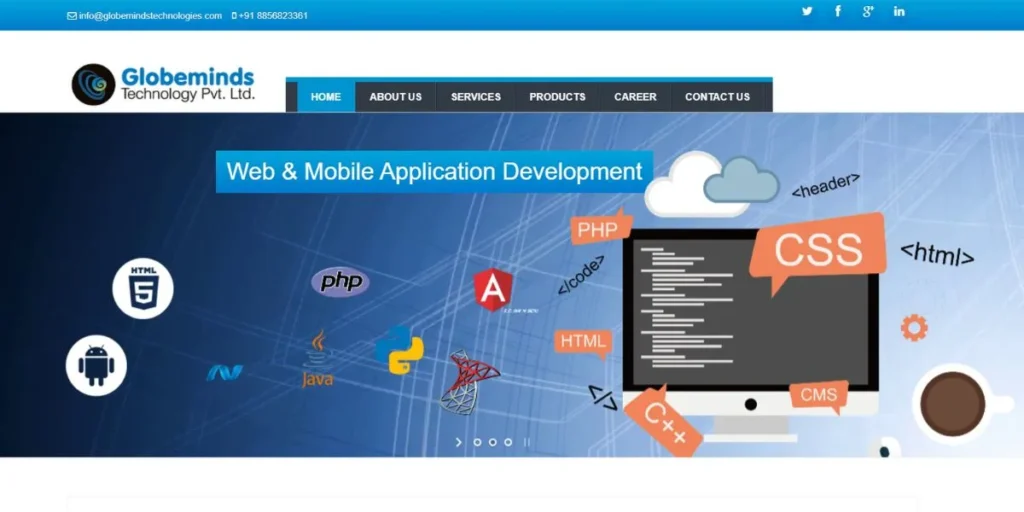Open the LinkedIn social icon
Viewport: 1024px width, 512px height.
tap(899, 11)
